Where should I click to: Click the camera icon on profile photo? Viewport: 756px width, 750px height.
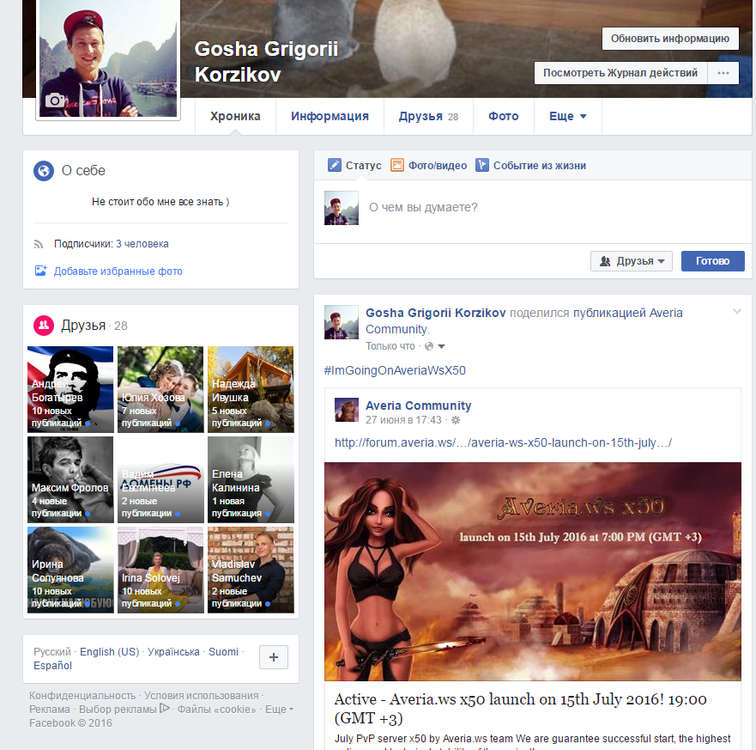point(55,100)
